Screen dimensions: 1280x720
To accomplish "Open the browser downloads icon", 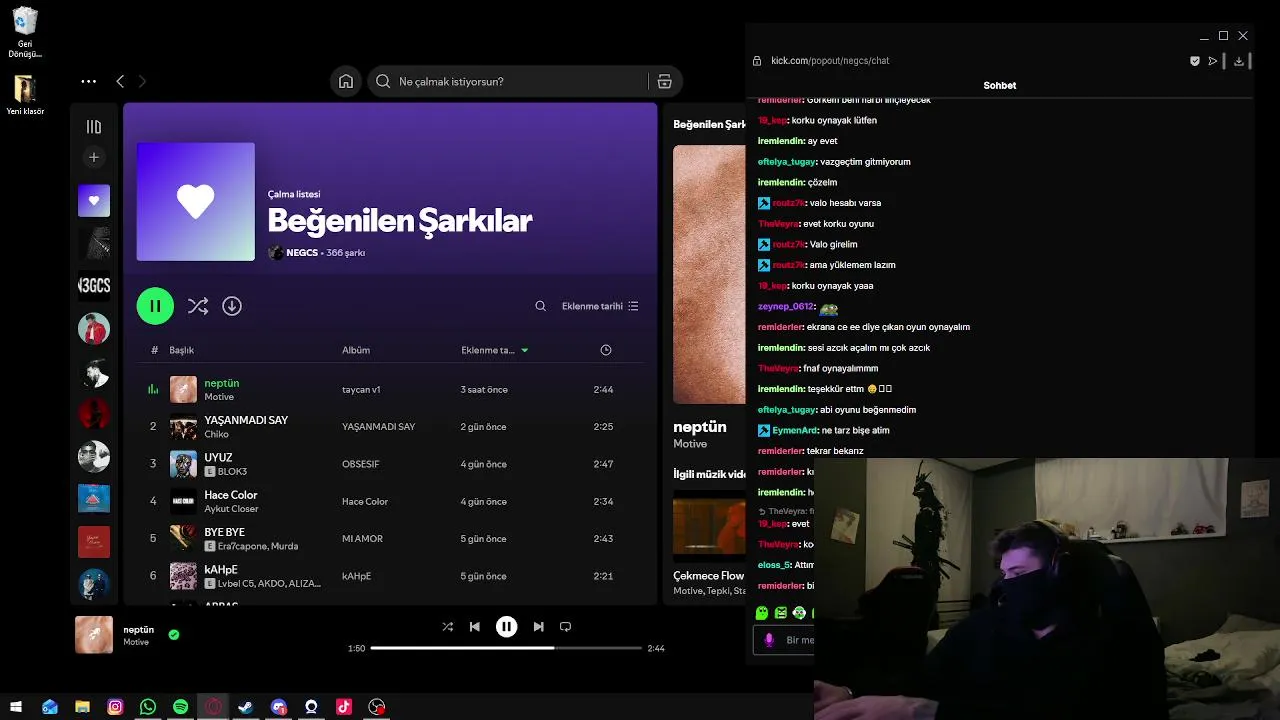I will click(1239, 61).
